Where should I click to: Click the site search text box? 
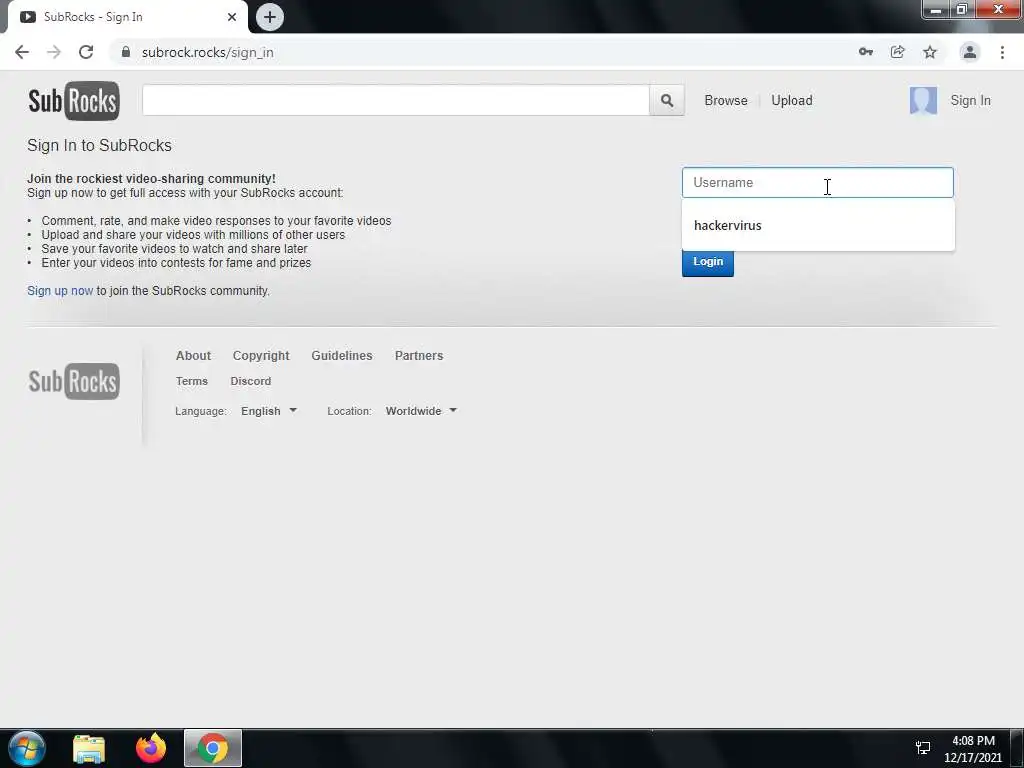[396, 101]
